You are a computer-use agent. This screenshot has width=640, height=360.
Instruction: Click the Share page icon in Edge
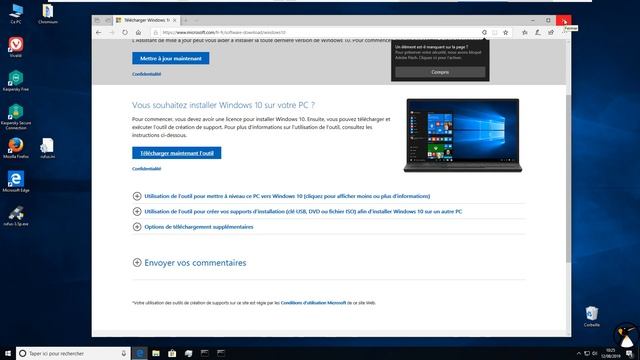click(x=551, y=32)
